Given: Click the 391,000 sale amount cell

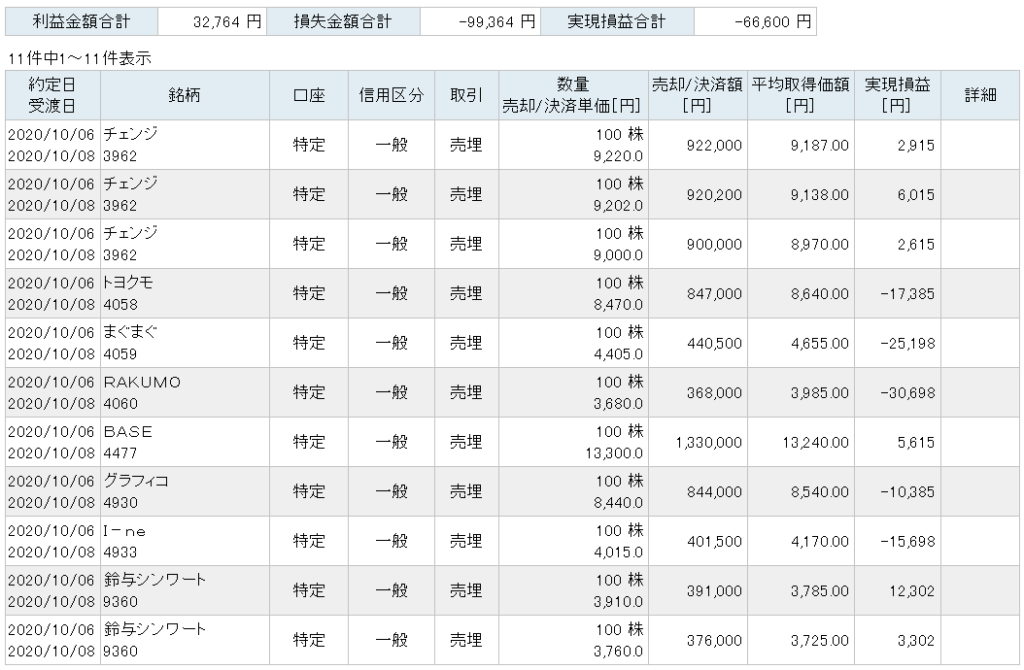Looking at the screenshot, I should click(697, 591).
